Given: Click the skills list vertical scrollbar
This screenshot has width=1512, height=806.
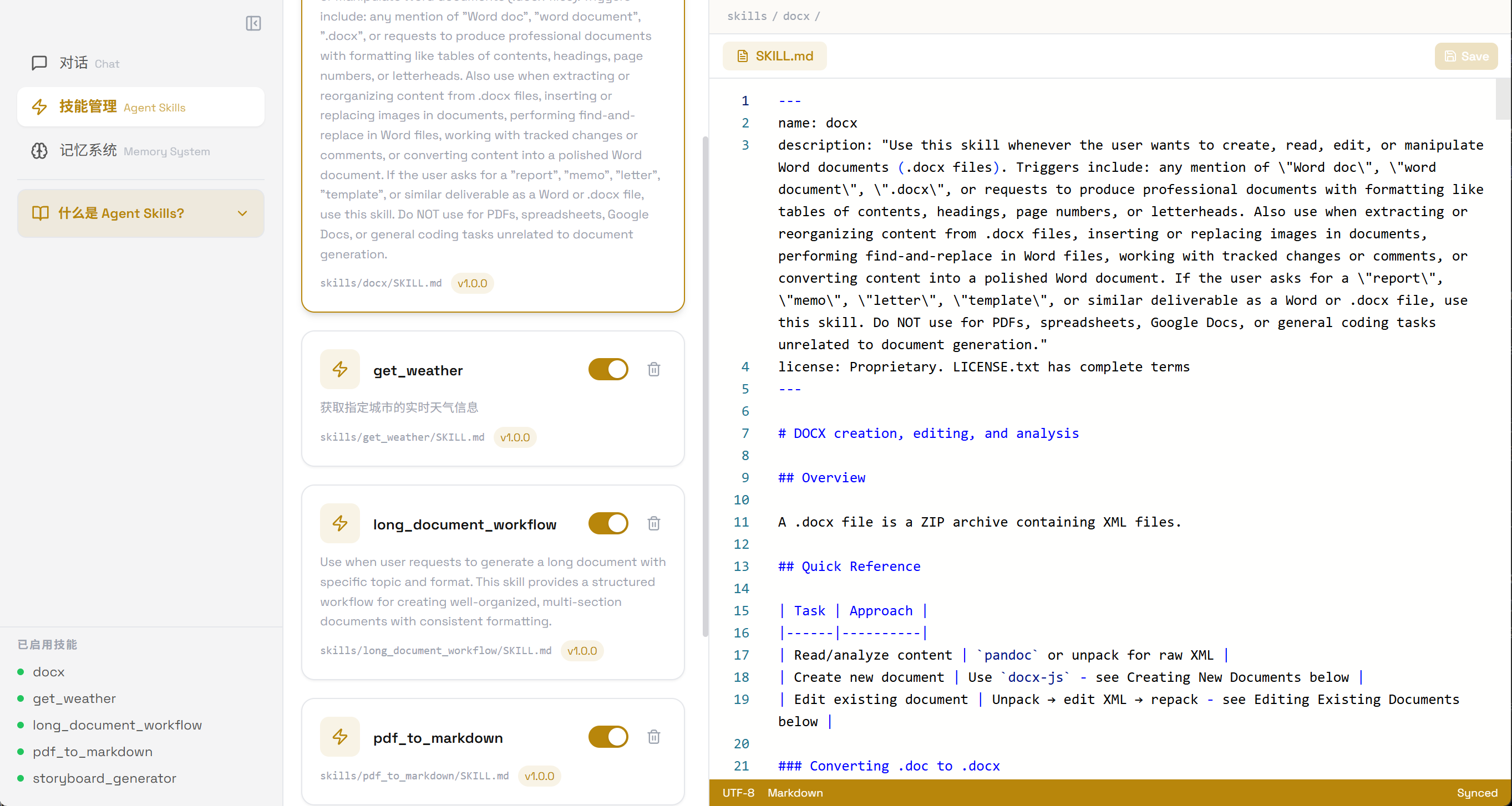Looking at the screenshot, I should (705, 386).
